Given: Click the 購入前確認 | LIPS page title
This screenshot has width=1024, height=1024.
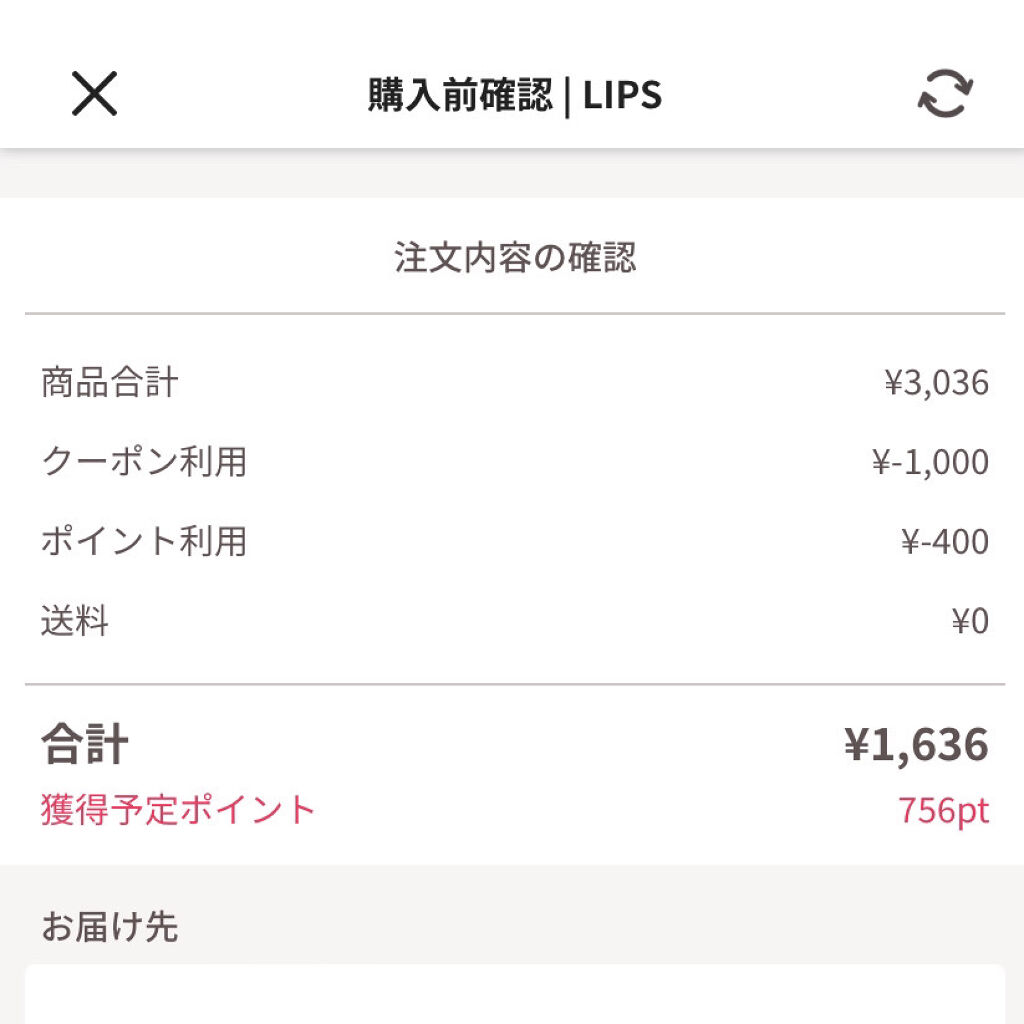Looking at the screenshot, I should click(x=514, y=96).
